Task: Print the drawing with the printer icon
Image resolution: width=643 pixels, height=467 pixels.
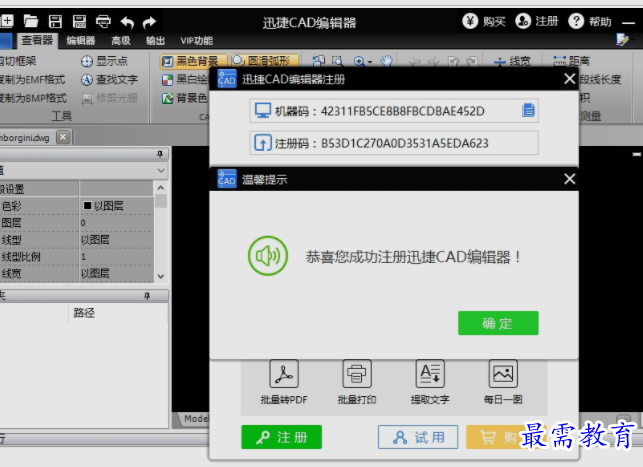Action: tap(103, 21)
